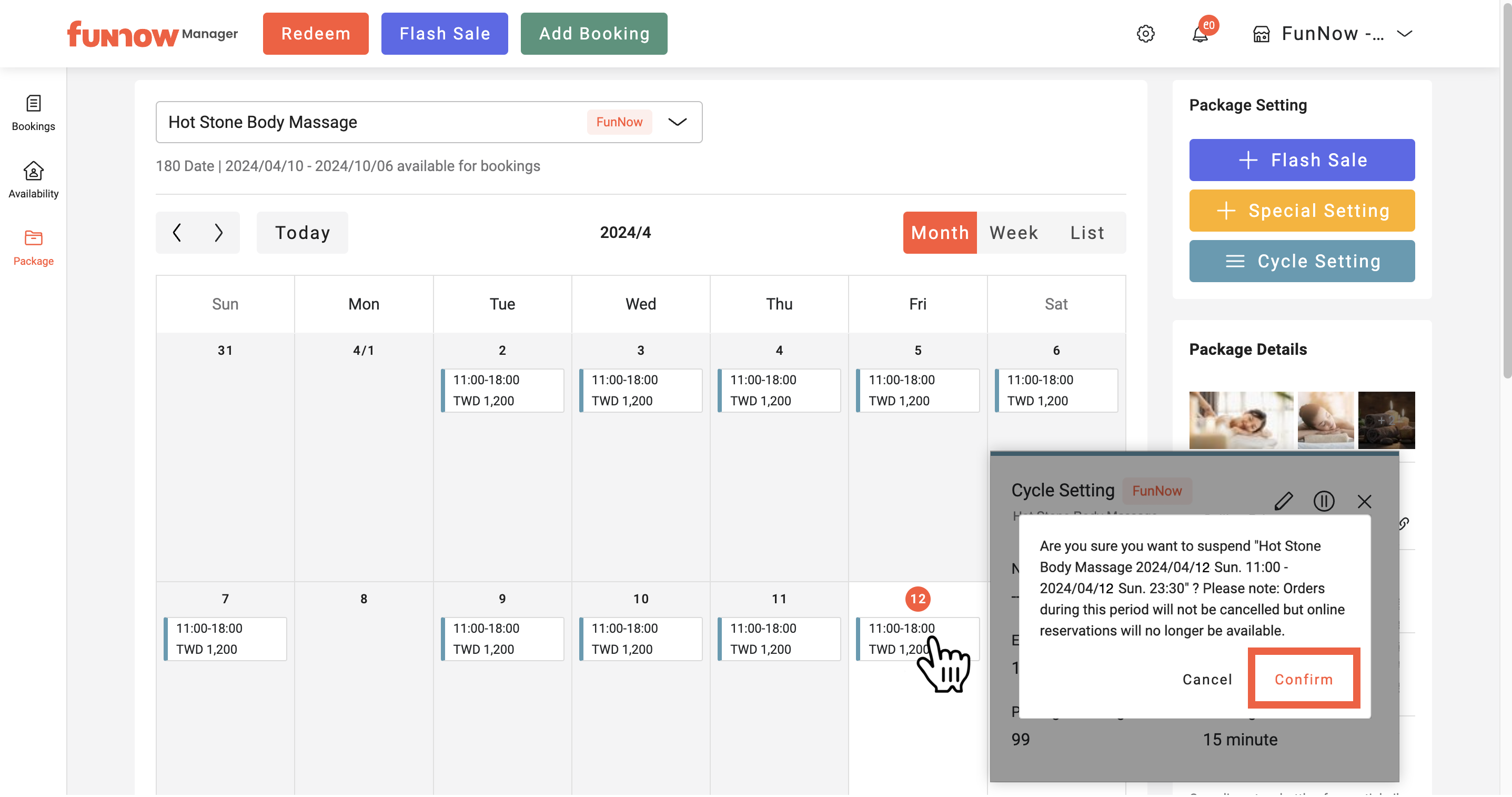
Task: Add a Special Setting
Action: pos(1302,210)
